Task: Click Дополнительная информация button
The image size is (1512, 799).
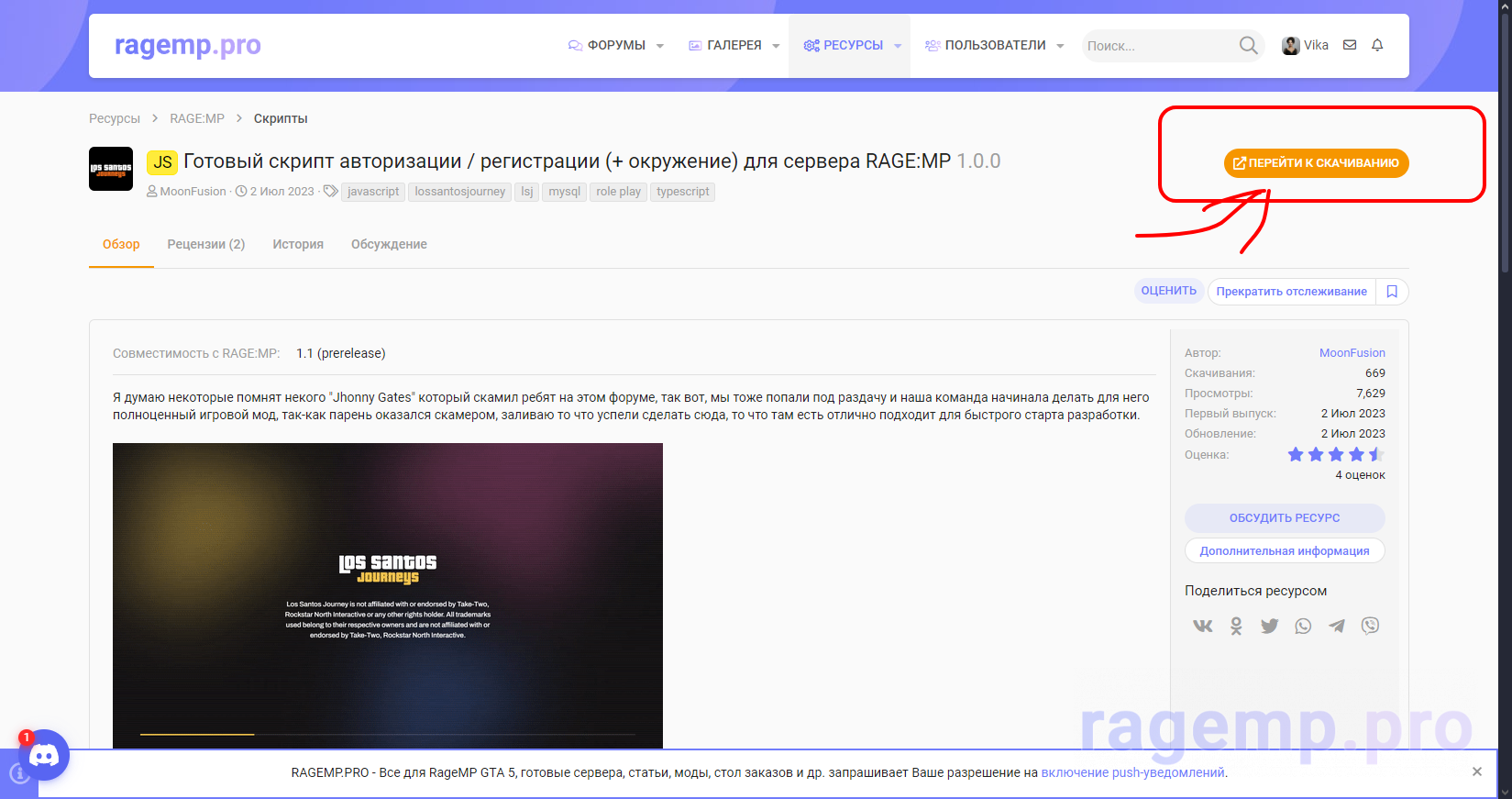Action: [1285, 551]
